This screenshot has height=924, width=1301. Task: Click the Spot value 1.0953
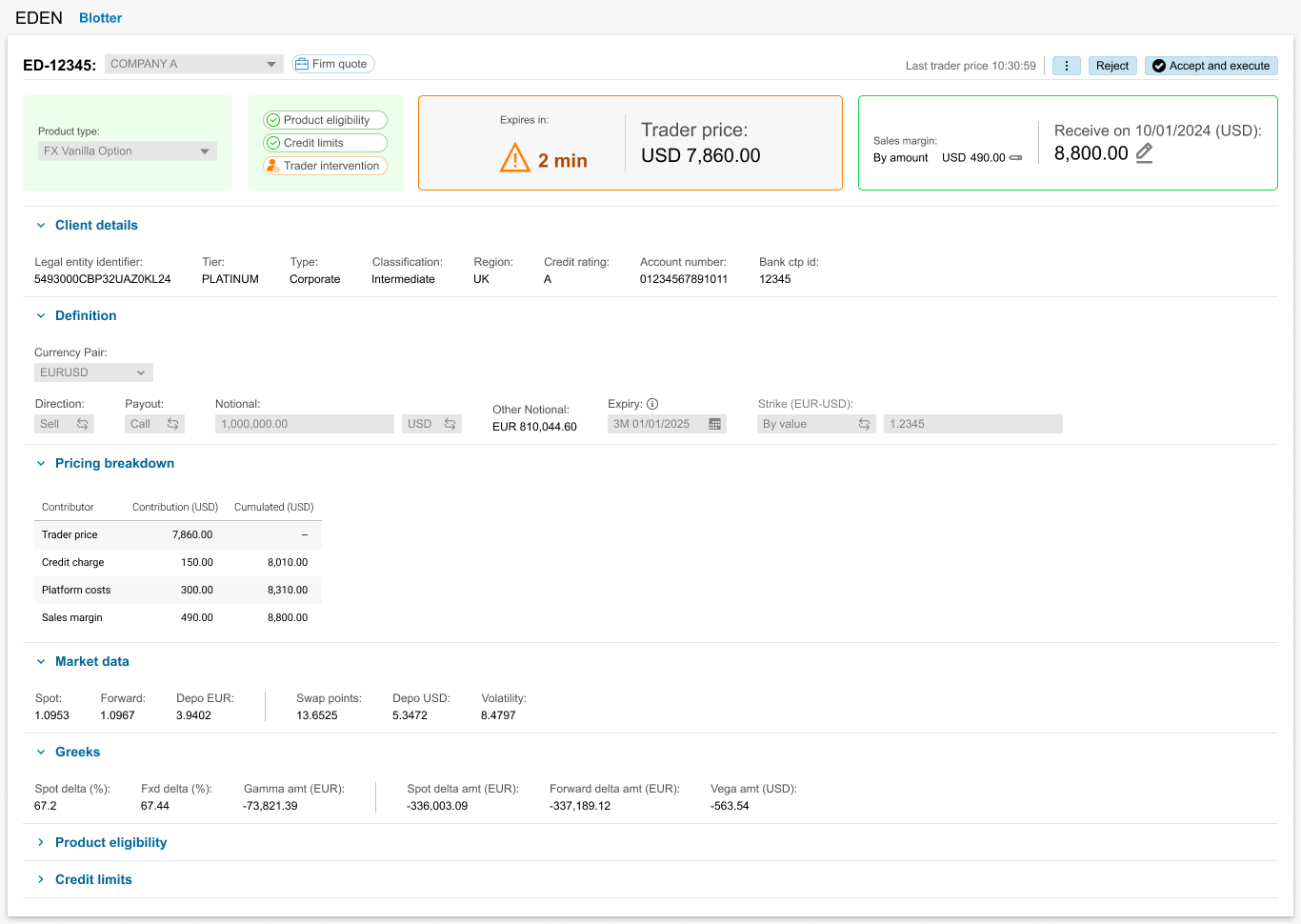(51, 715)
